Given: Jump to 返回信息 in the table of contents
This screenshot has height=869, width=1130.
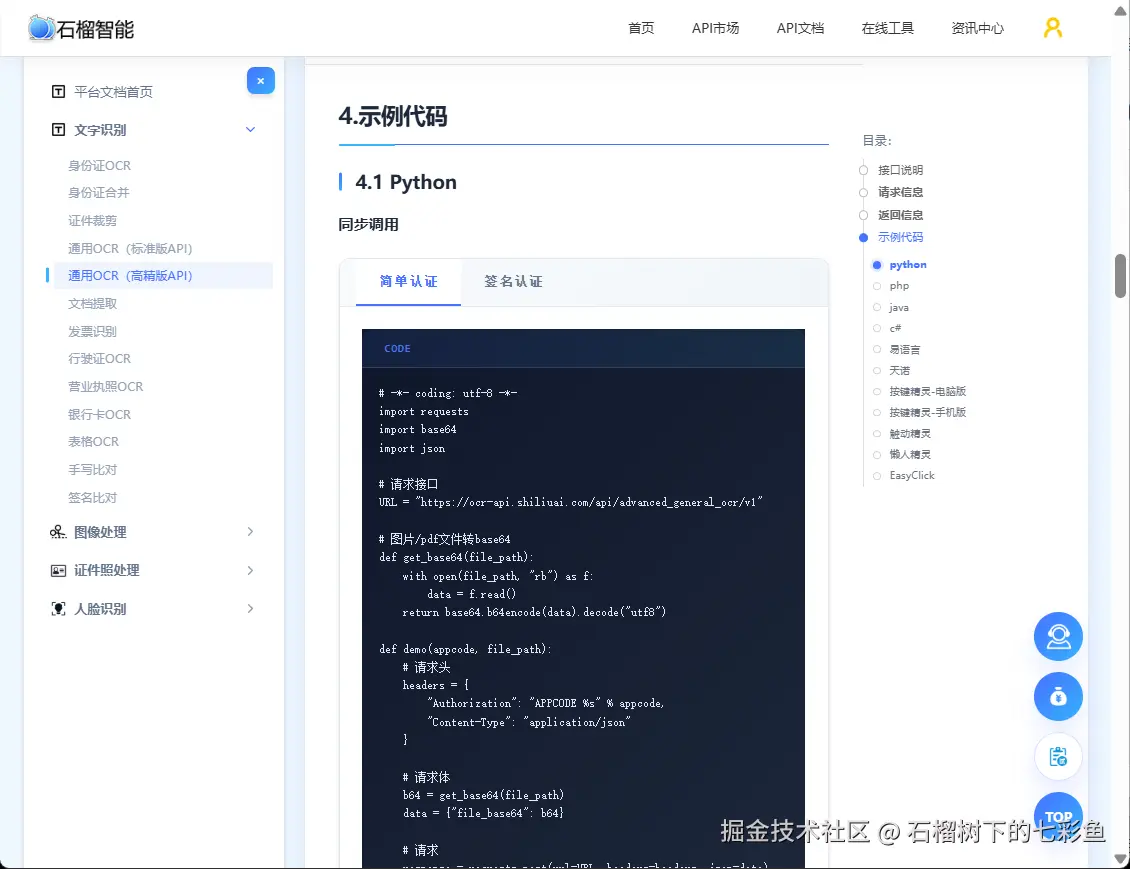Looking at the screenshot, I should pos(900,215).
